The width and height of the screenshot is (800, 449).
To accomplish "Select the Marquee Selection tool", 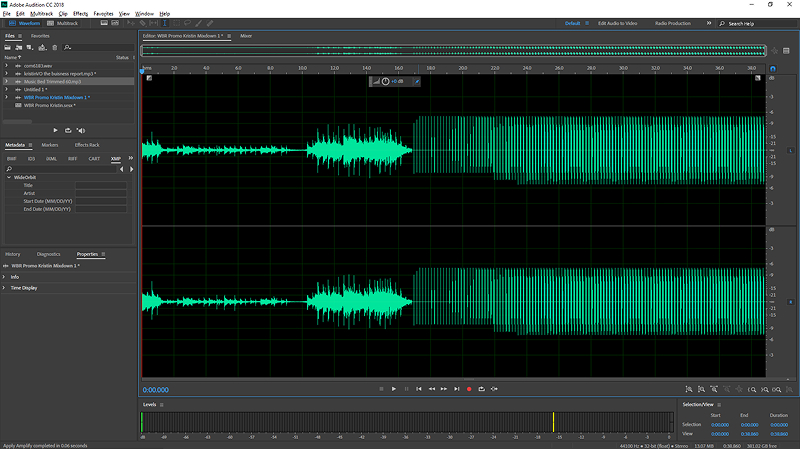I will [x=176, y=23].
